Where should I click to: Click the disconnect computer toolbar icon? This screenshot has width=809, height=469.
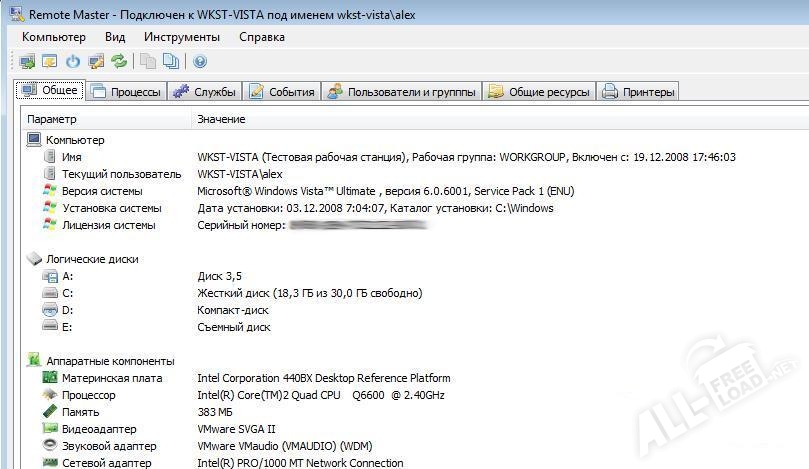(49, 62)
